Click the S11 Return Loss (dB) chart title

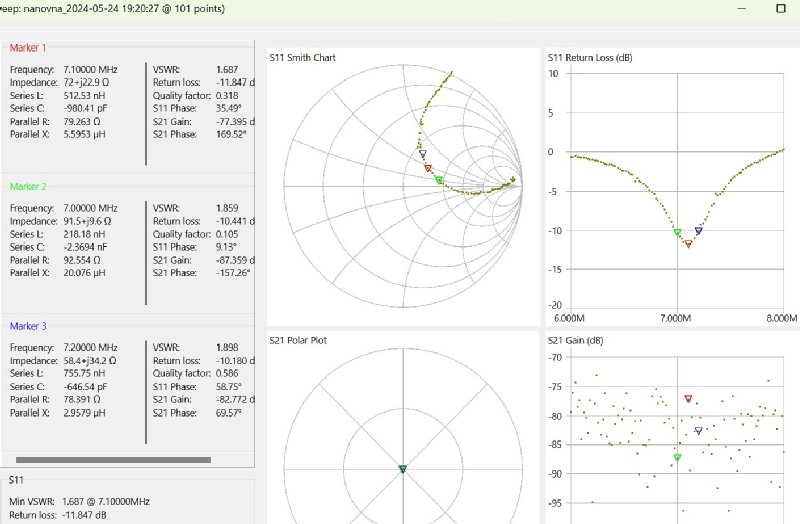590,58
